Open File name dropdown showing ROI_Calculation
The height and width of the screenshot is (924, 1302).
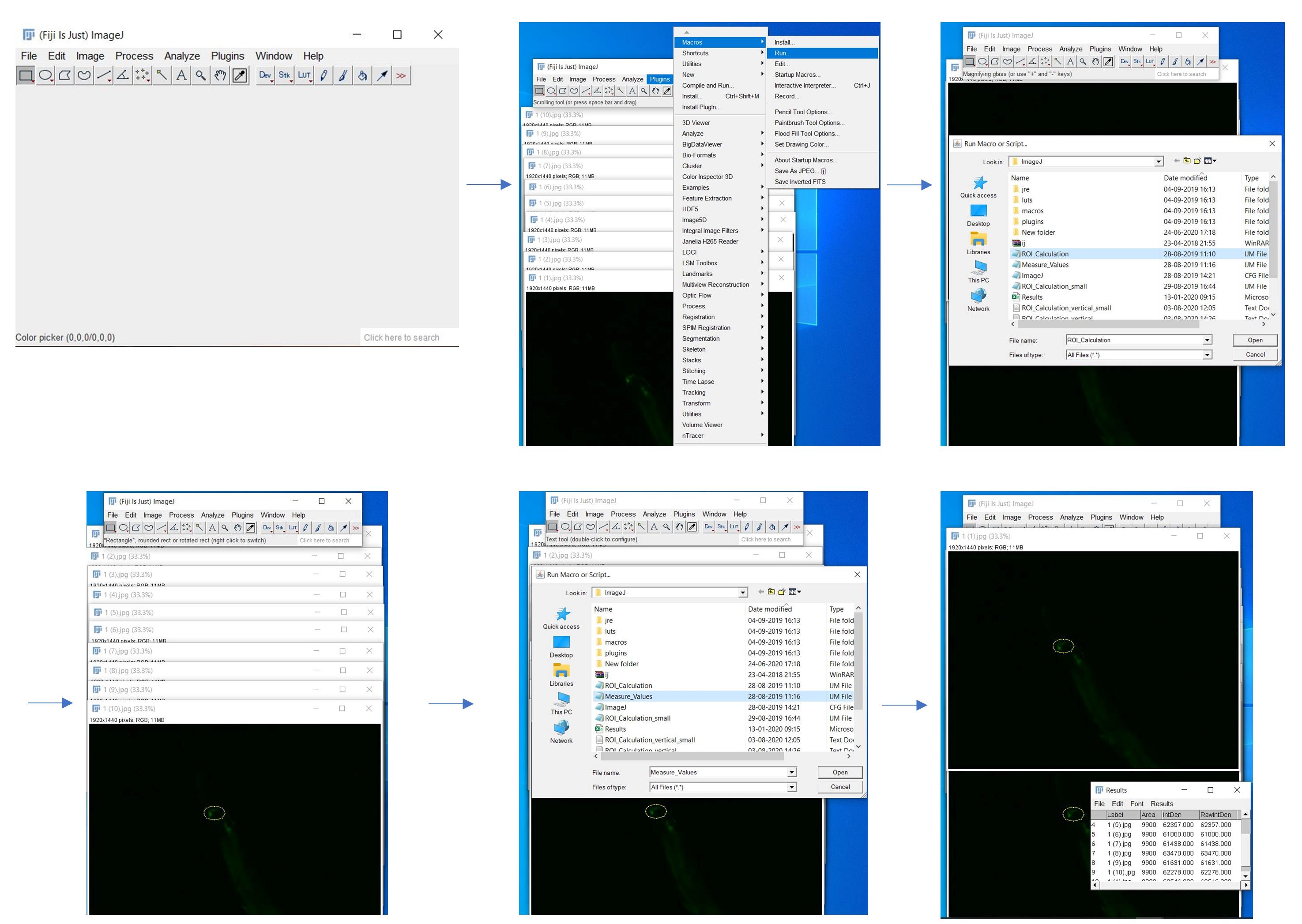1207,340
